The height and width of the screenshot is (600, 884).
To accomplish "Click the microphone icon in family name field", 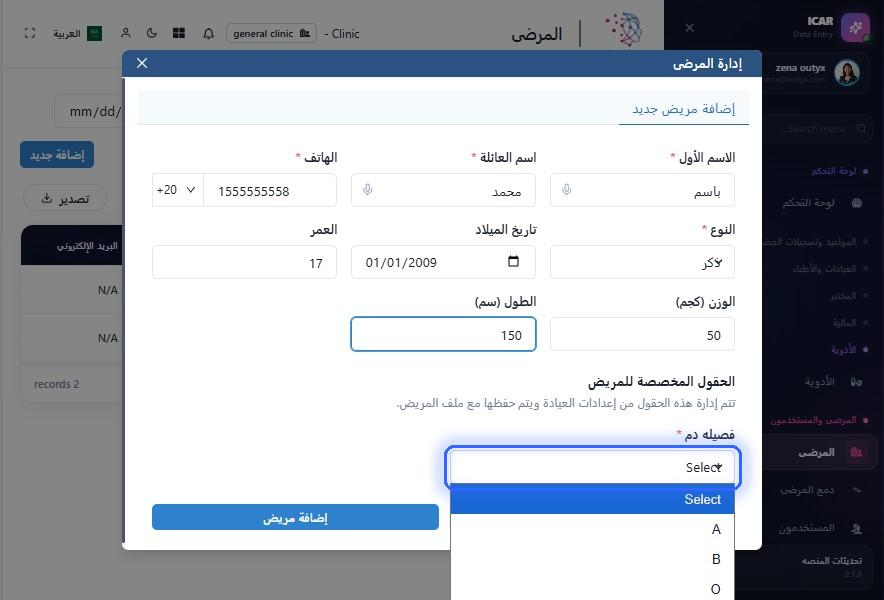I will pos(368,191).
